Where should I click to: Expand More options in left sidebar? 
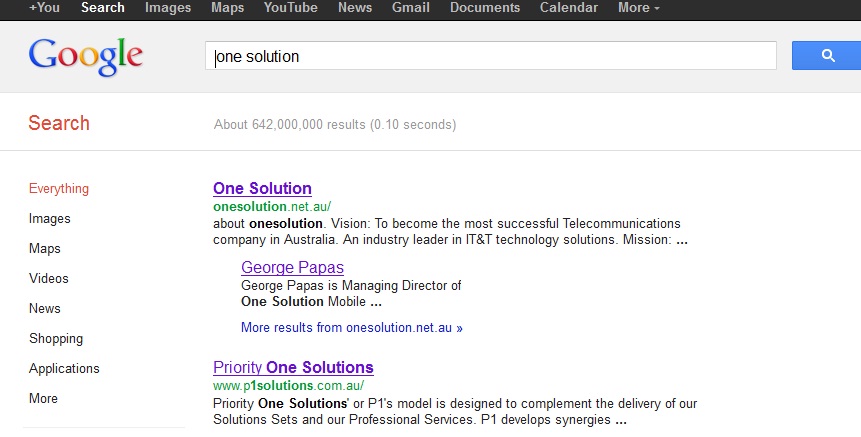pos(43,398)
